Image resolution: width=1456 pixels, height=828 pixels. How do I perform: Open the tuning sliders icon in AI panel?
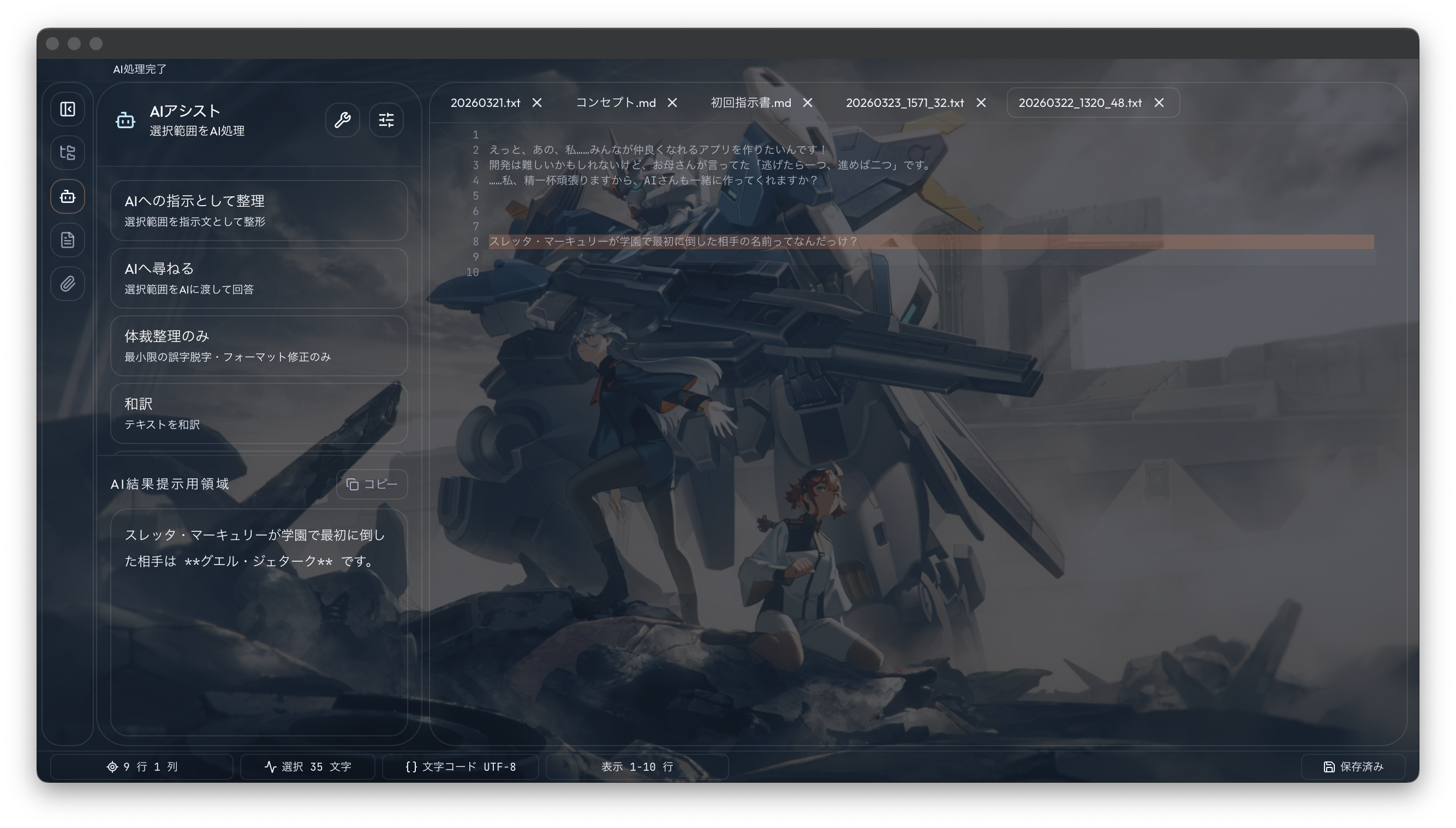[387, 120]
